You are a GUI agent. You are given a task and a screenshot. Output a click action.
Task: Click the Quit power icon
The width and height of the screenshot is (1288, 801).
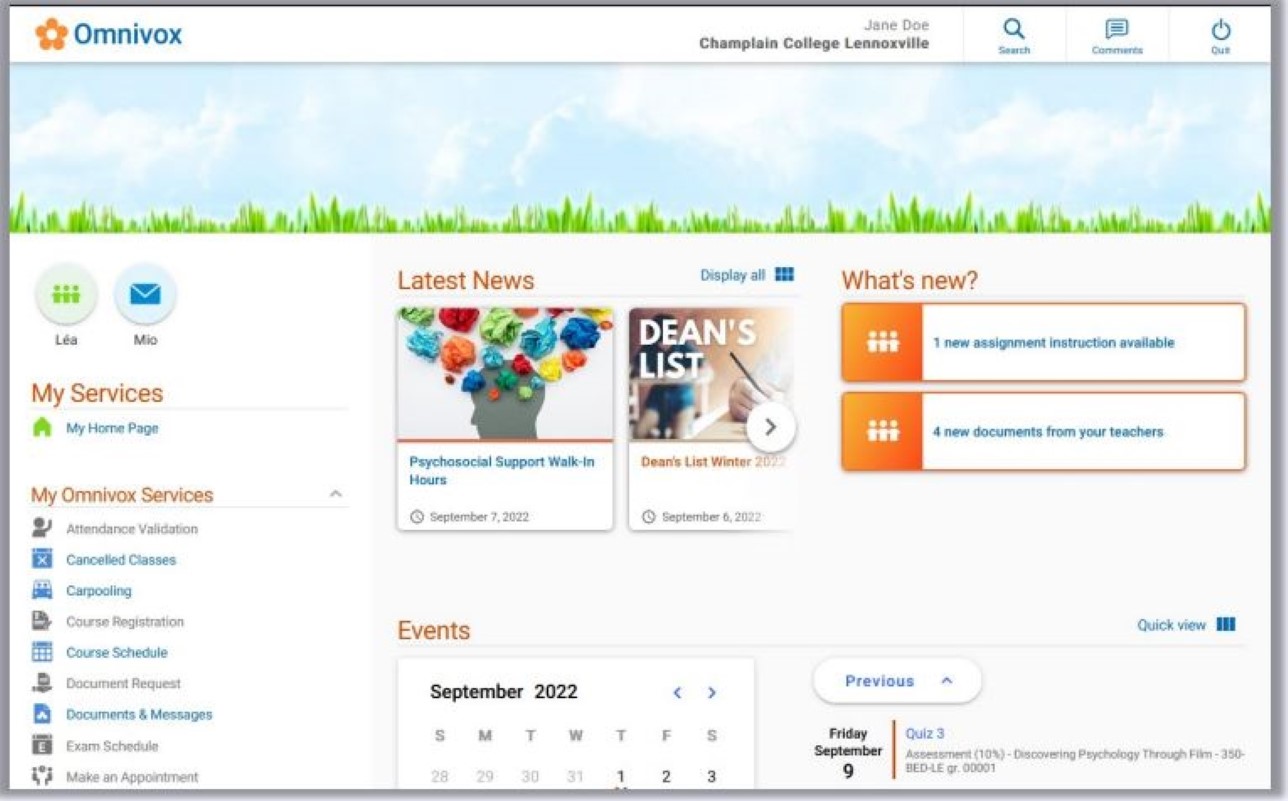1220,36
